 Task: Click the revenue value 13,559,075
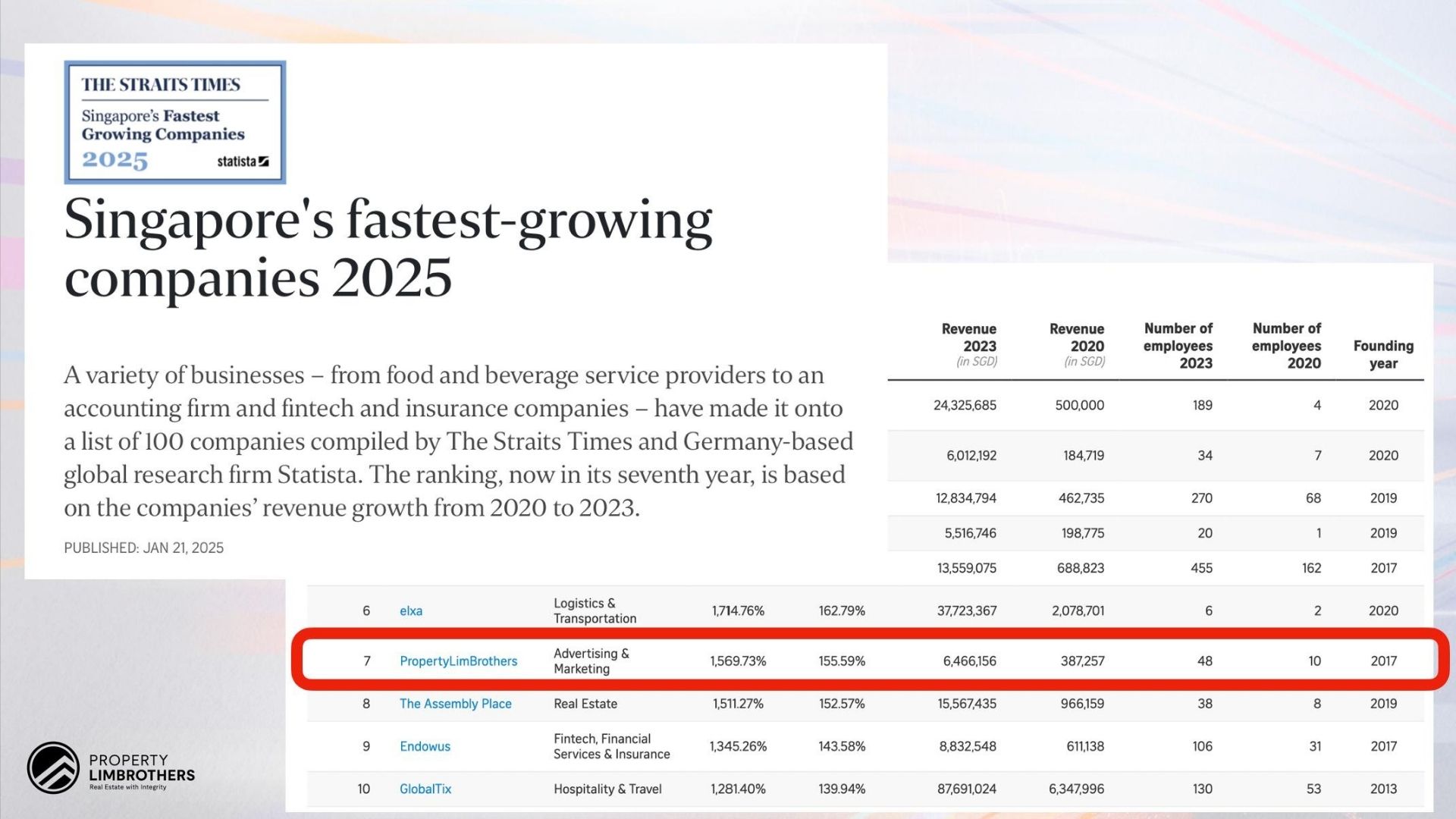(x=966, y=568)
